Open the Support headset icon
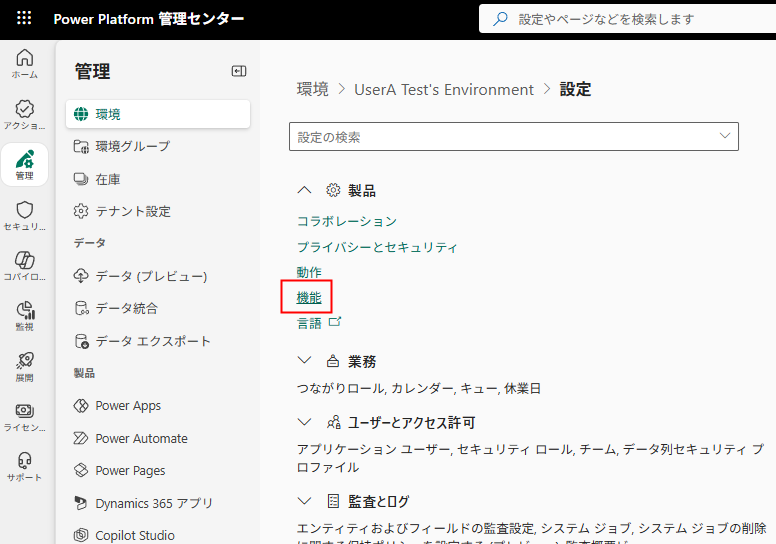 [x=25, y=466]
